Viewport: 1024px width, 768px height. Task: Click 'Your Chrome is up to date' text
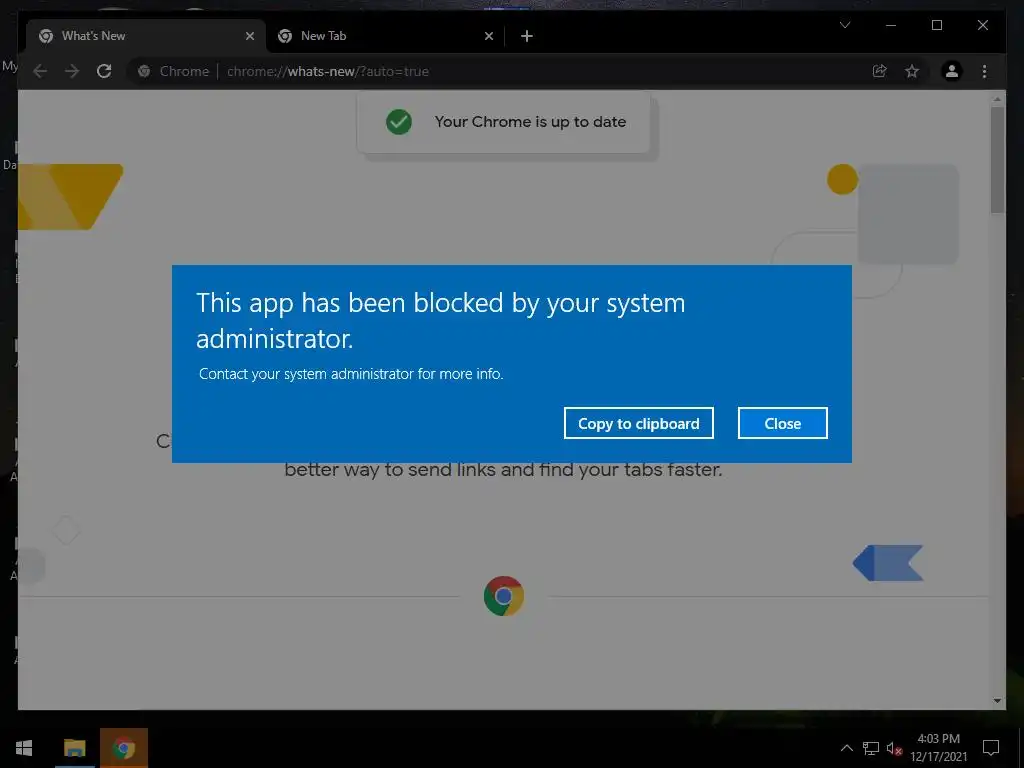coord(530,122)
